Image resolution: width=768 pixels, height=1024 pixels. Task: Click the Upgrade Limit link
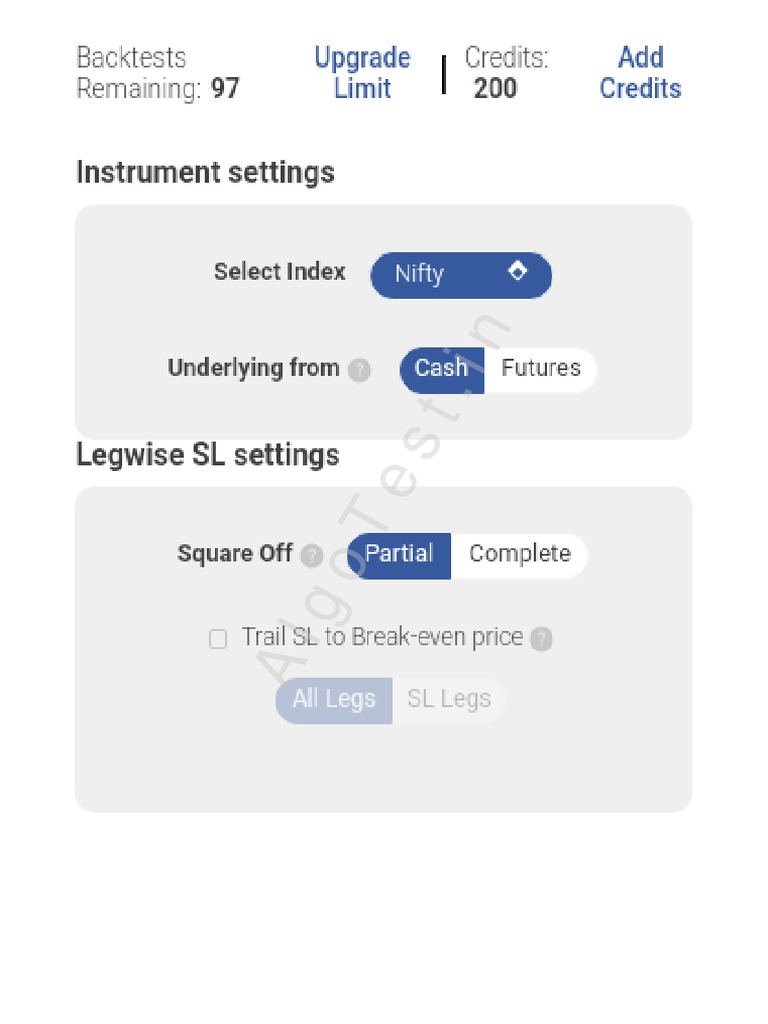(x=362, y=73)
